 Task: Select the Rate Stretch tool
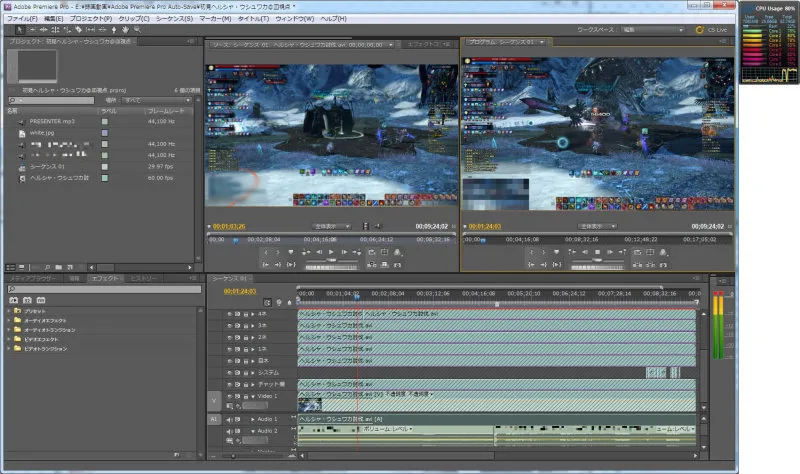coord(67,30)
